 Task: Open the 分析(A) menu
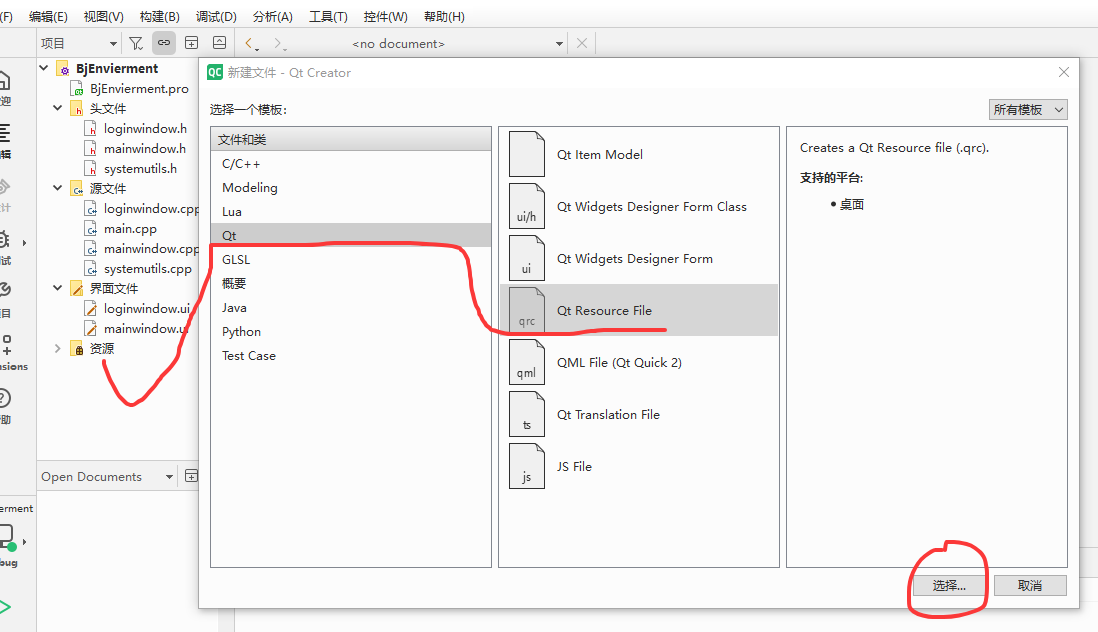272,16
